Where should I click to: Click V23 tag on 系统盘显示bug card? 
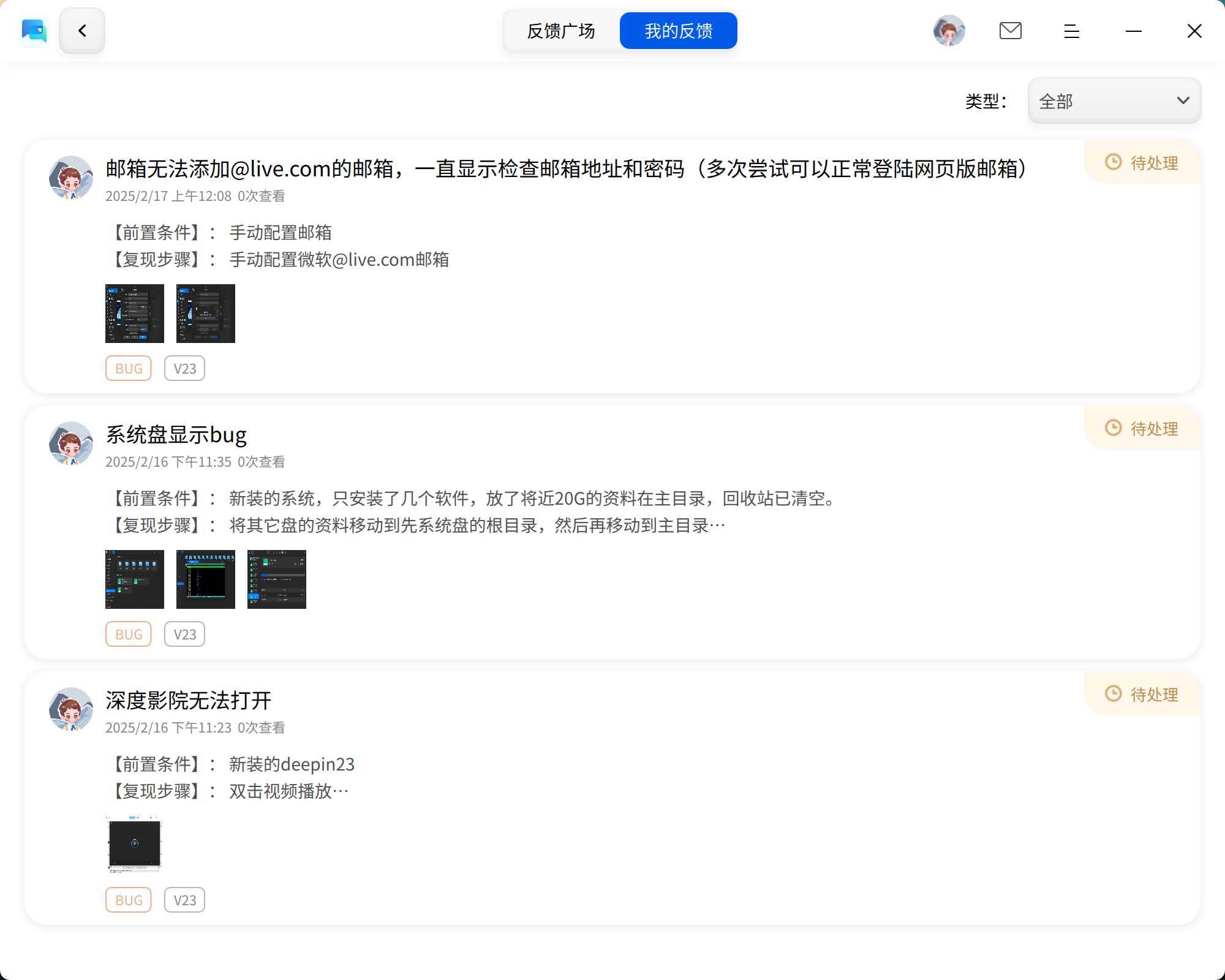pyautogui.click(x=185, y=635)
